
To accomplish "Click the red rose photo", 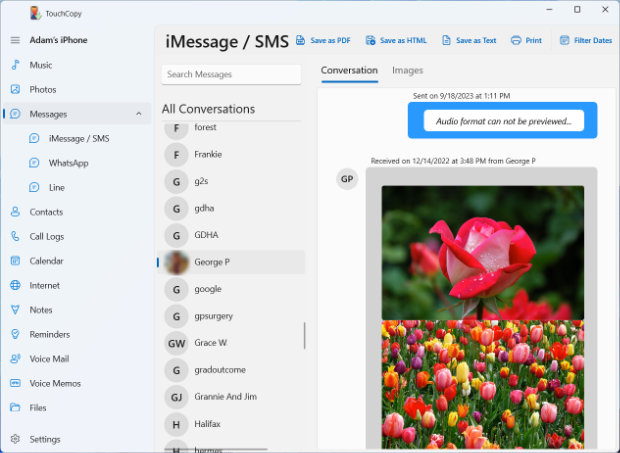I will [482, 253].
